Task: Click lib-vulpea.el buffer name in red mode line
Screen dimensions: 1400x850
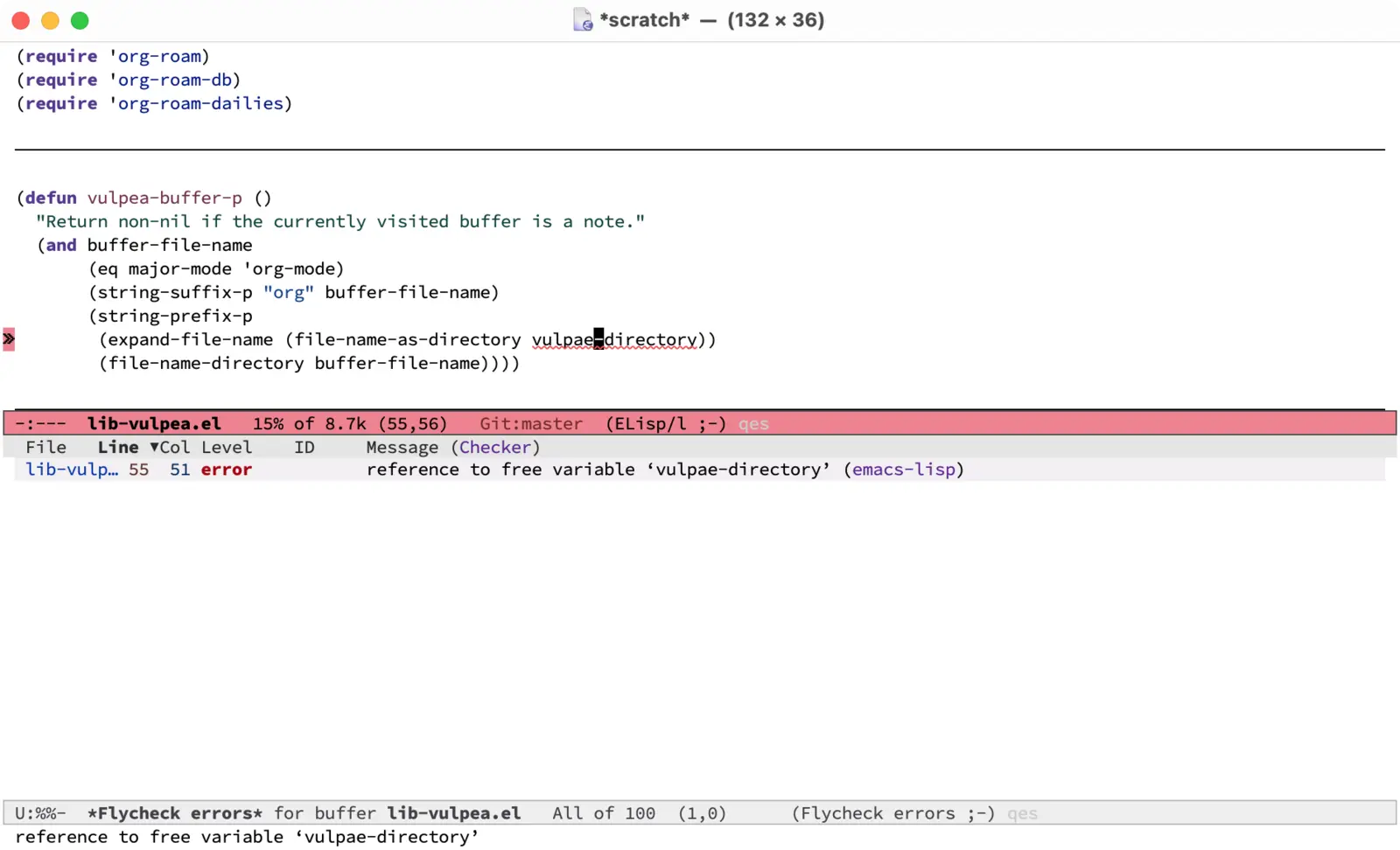Action: [154, 424]
